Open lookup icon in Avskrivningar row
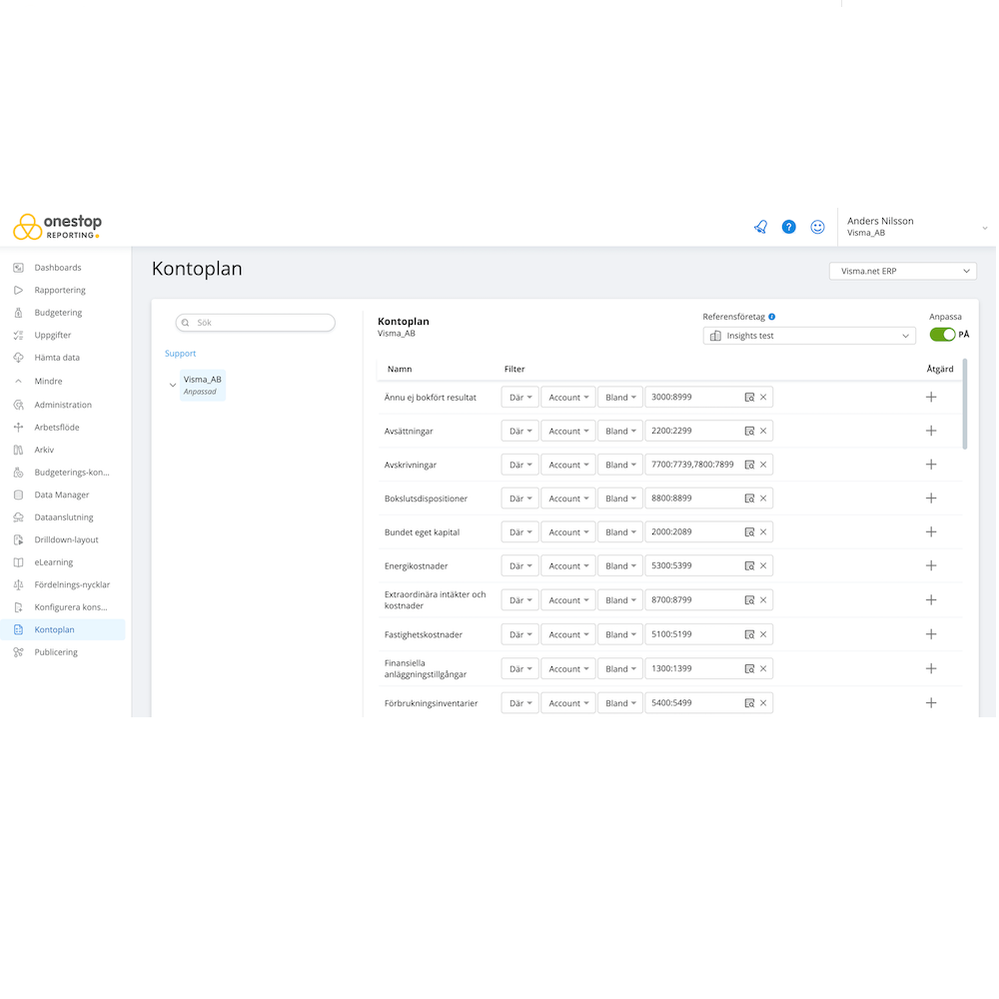Screen dimensions: 999x999 [x=749, y=464]
